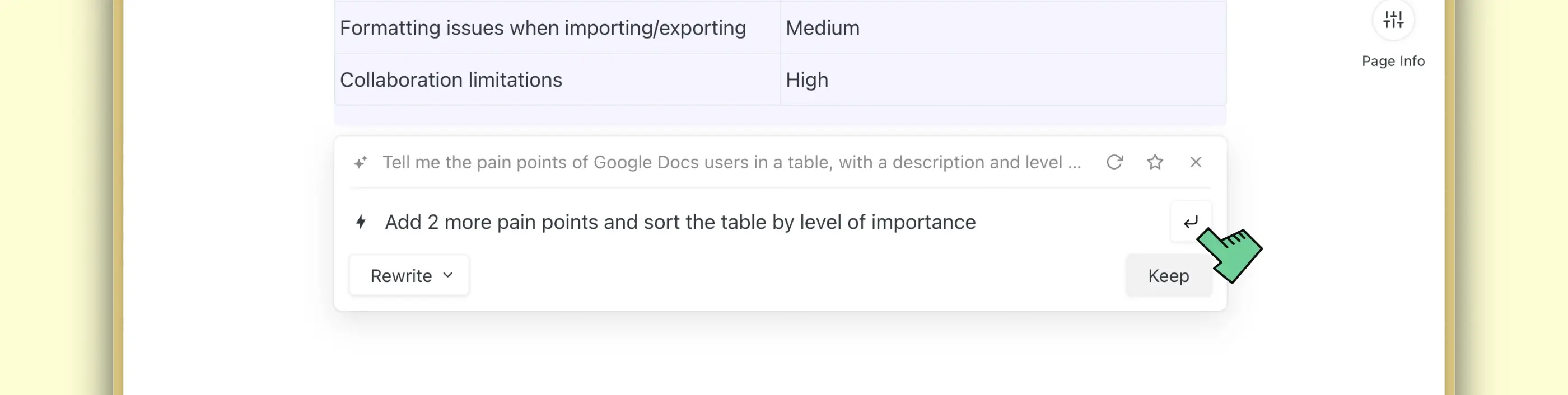Select the "Formatting issues when importing/exporting" cell
Image resolution: width=1568 pixels, height=395 pixels.
[542, 28]
